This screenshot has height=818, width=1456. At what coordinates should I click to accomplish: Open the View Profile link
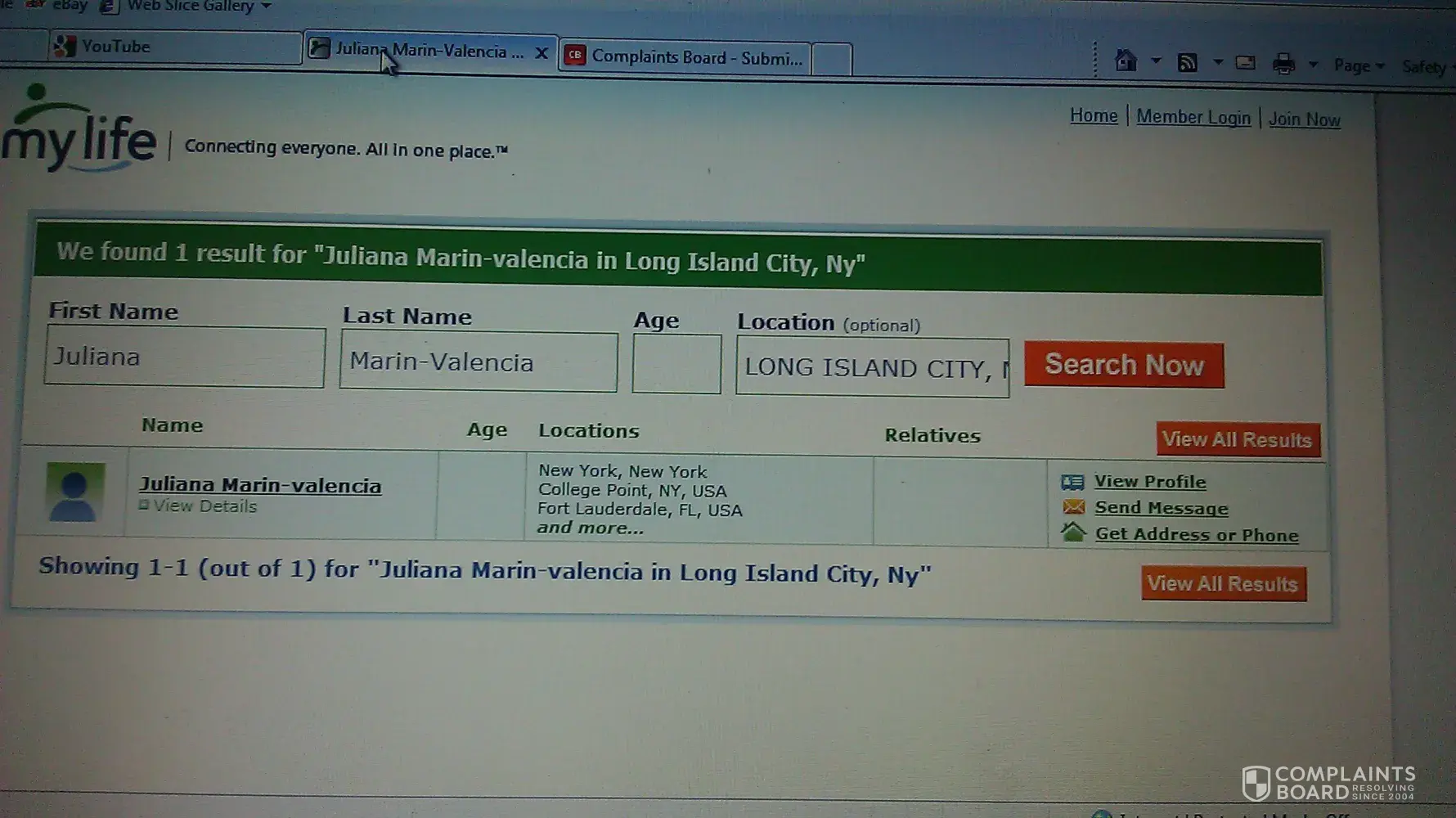1150,482
